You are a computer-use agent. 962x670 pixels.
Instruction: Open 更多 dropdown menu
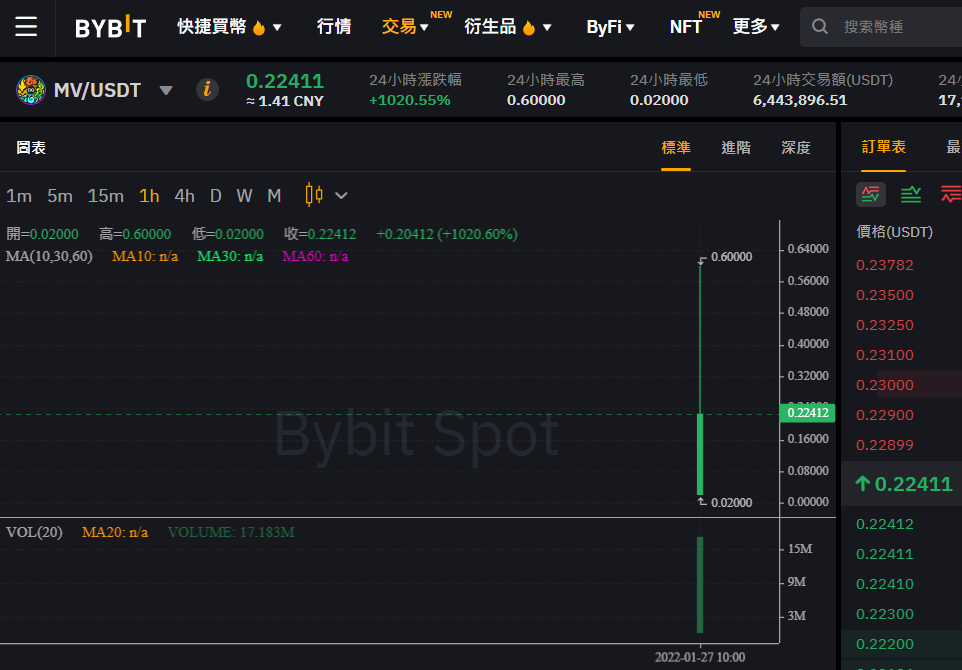pos(756,27)
